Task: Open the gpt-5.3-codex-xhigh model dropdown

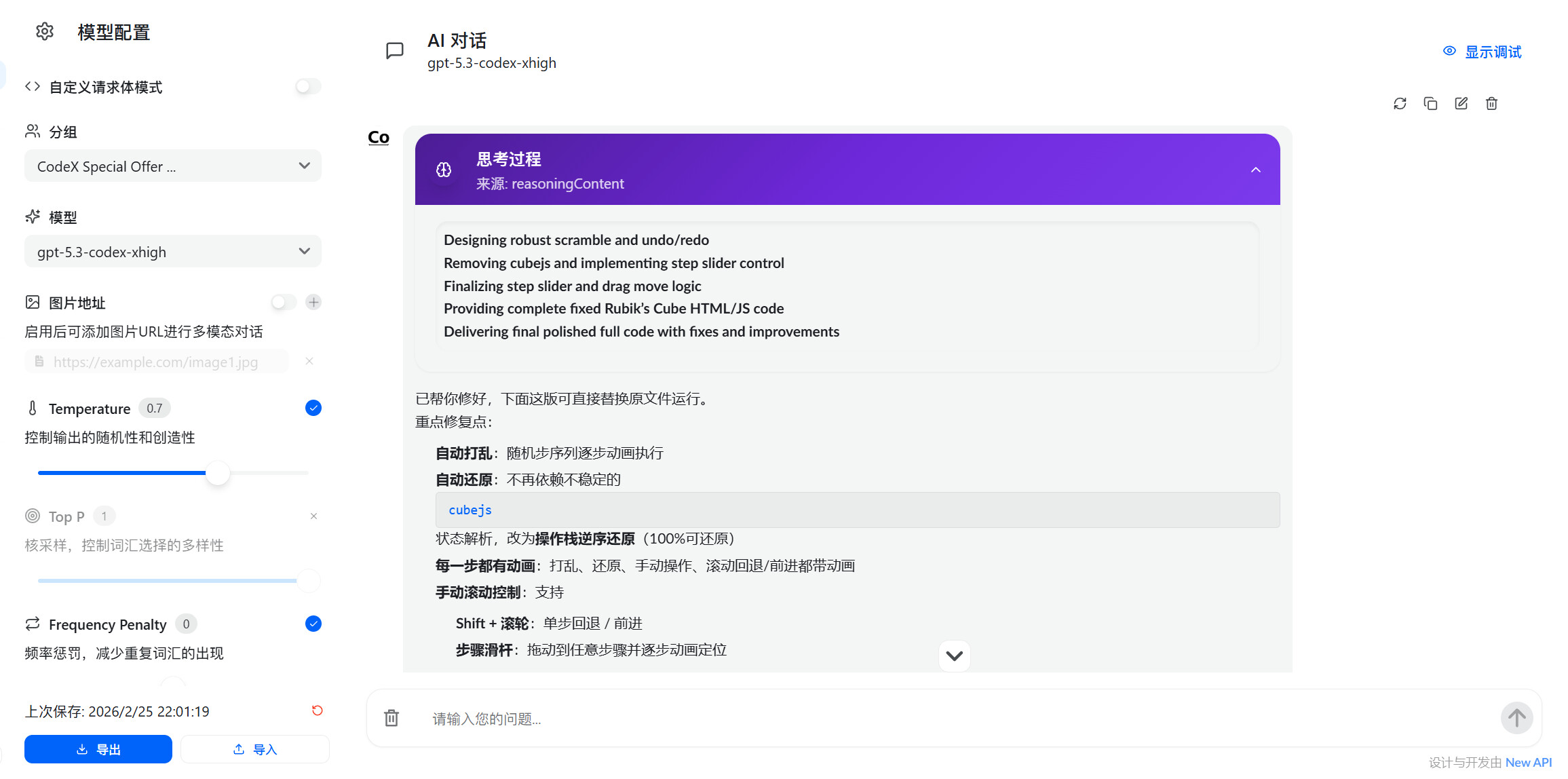Action: coord(173,252)
